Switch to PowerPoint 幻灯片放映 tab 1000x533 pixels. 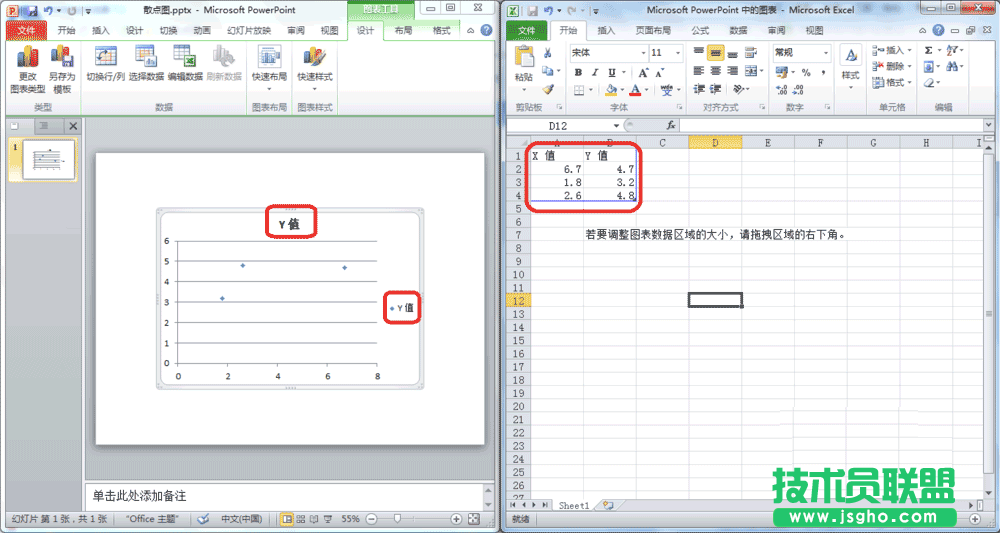click(249, 31)
